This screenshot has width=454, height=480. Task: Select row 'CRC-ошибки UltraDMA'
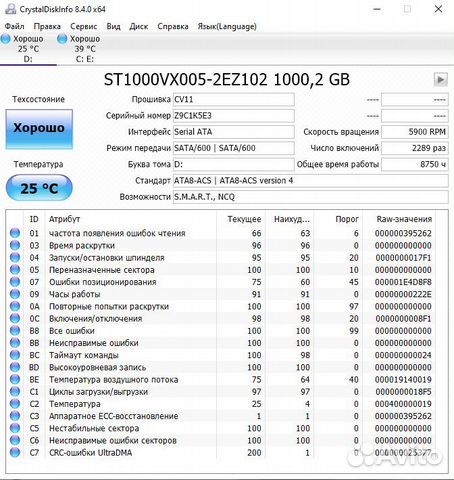[x=222, y=452]
